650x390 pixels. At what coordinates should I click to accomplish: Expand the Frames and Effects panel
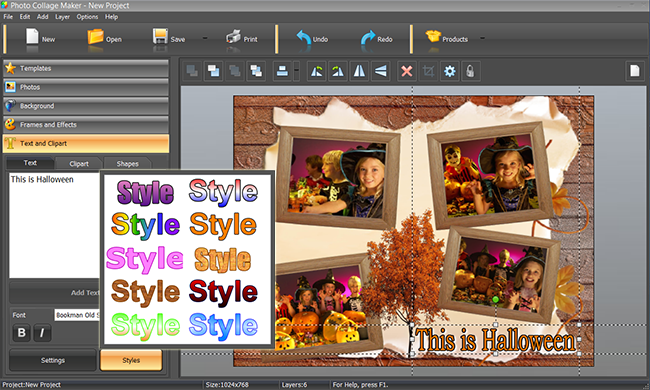tap(86, 124)
